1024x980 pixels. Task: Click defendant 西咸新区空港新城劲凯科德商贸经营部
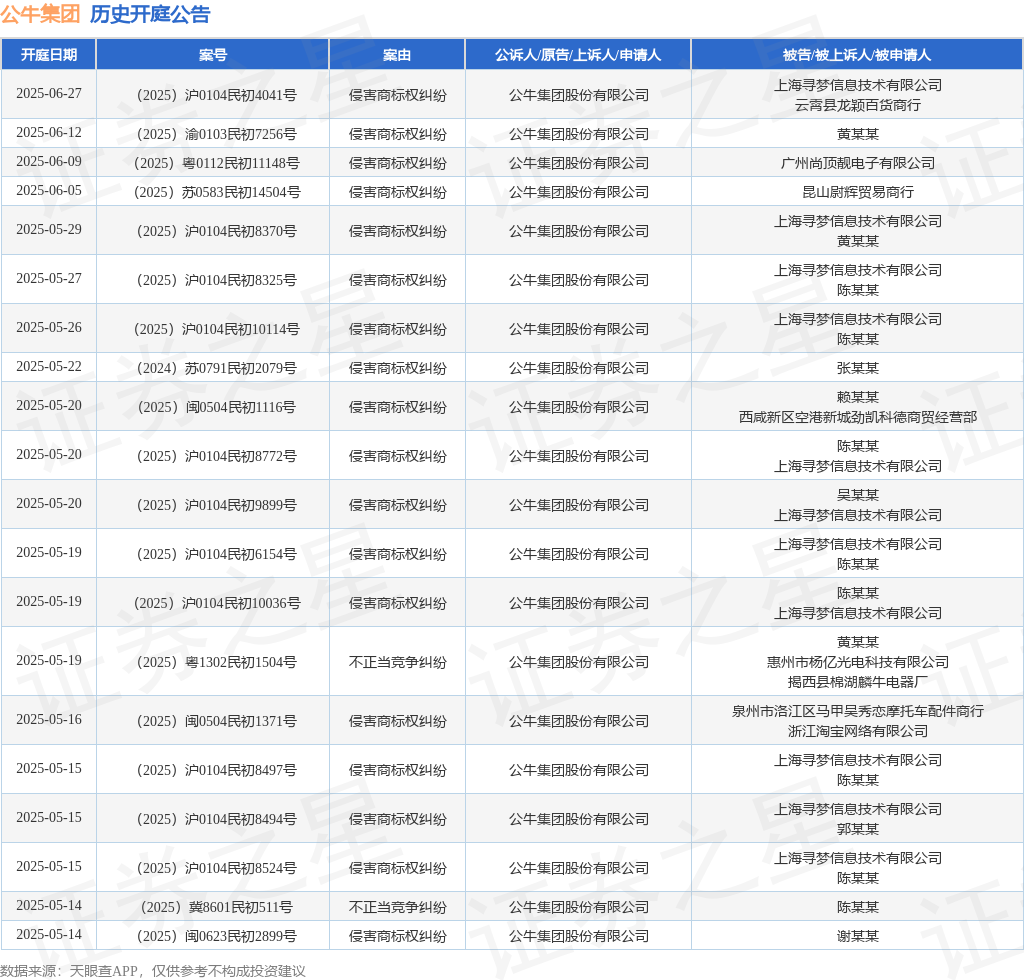point(857,417)
